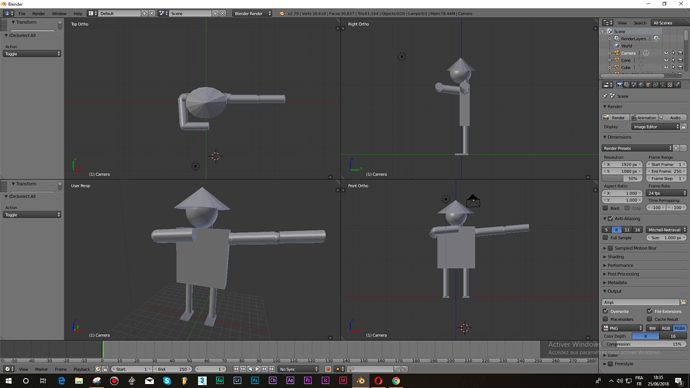
Task: Jump to the last frame in timeline
Action: (x=272, y=369)
